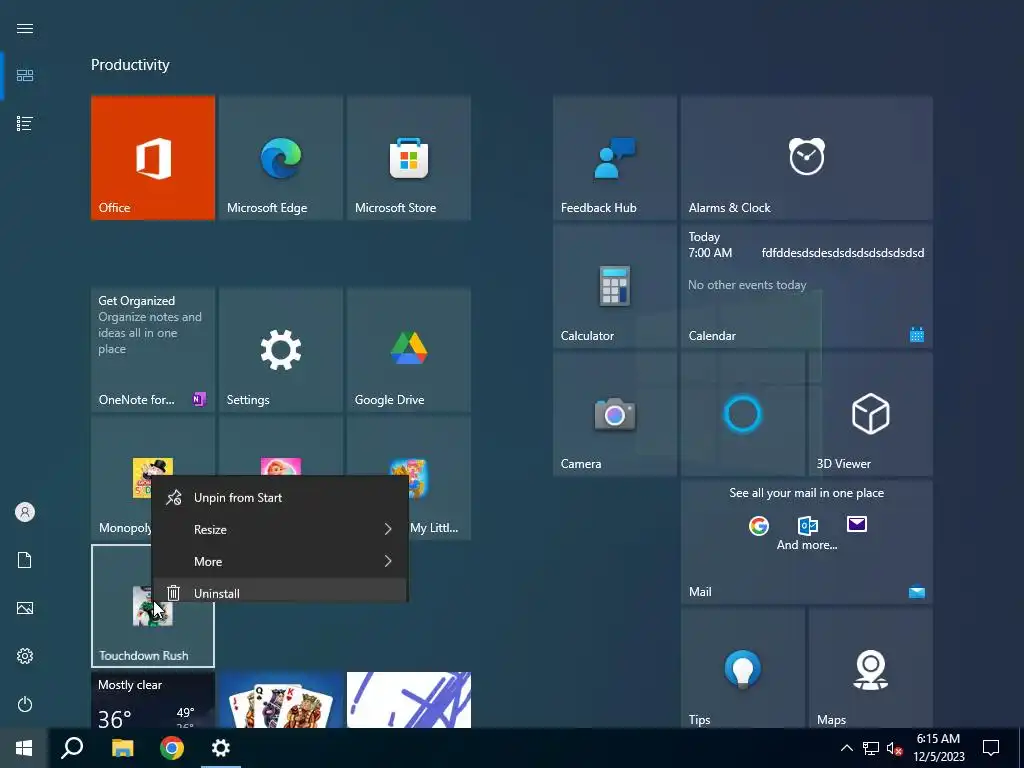The height and width of the screenshot is (768, 1024).
Task: Switch to Settings app in taskbar
Action: [x=221, y=748]
